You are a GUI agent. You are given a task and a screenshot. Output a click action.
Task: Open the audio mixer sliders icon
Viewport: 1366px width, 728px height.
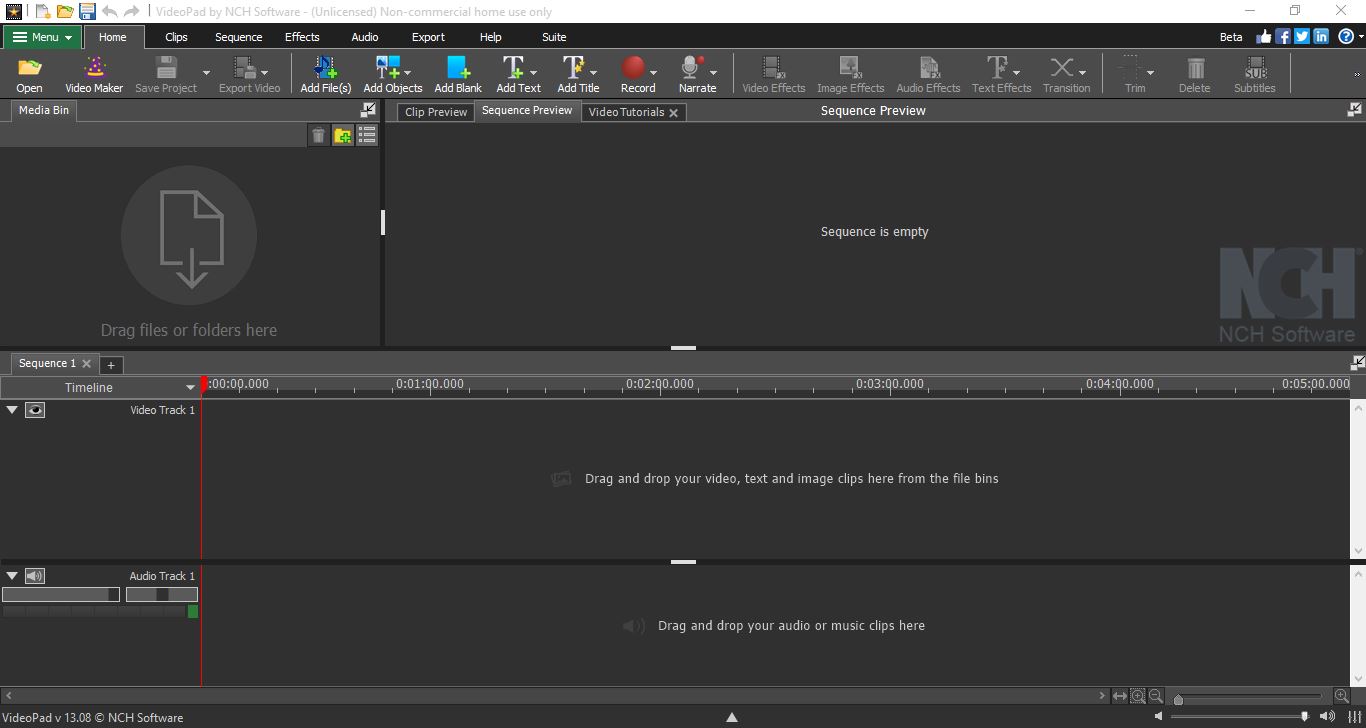1355,717
